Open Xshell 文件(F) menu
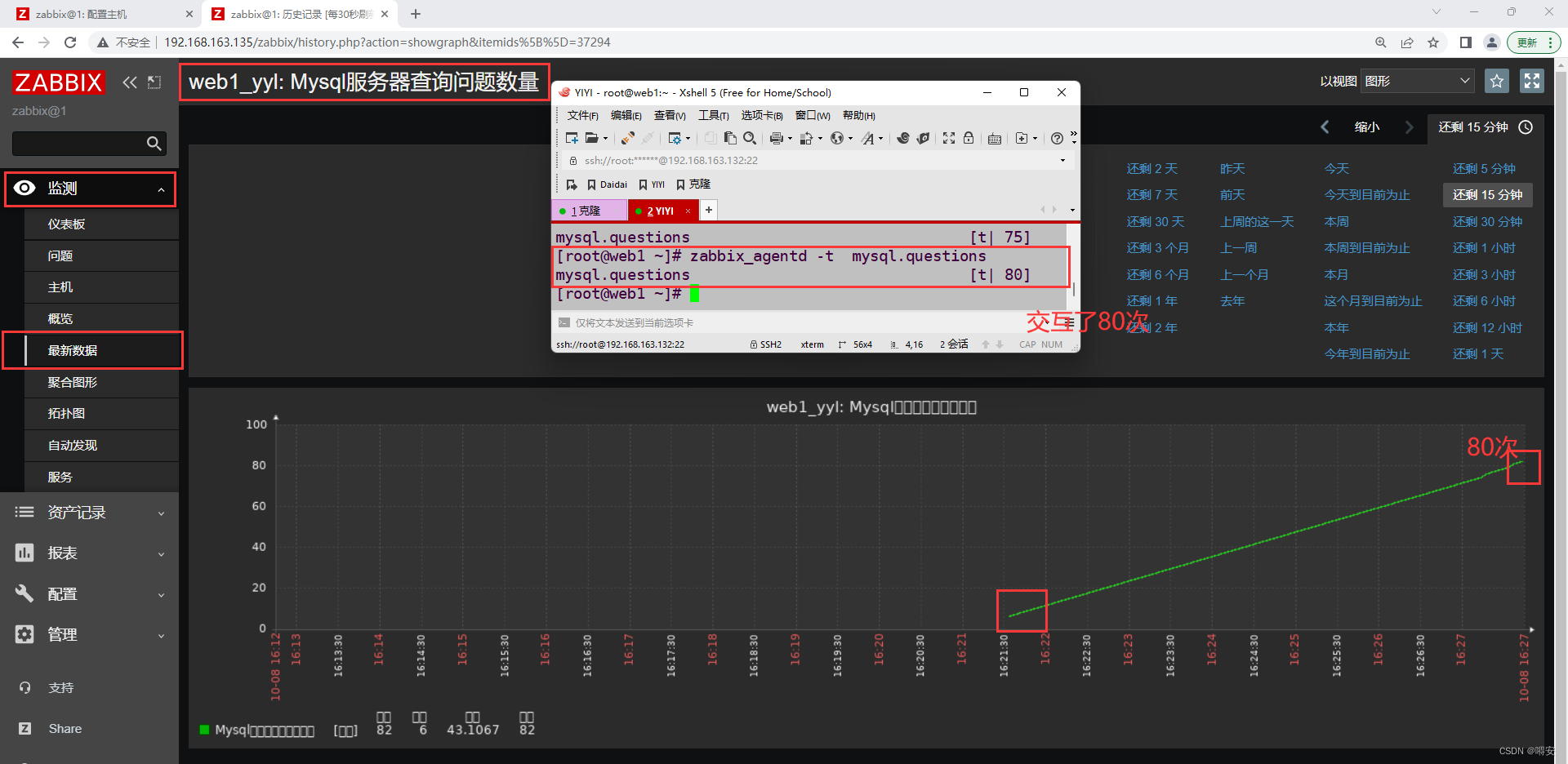1568x764 pixels. (x=583, y=115)
